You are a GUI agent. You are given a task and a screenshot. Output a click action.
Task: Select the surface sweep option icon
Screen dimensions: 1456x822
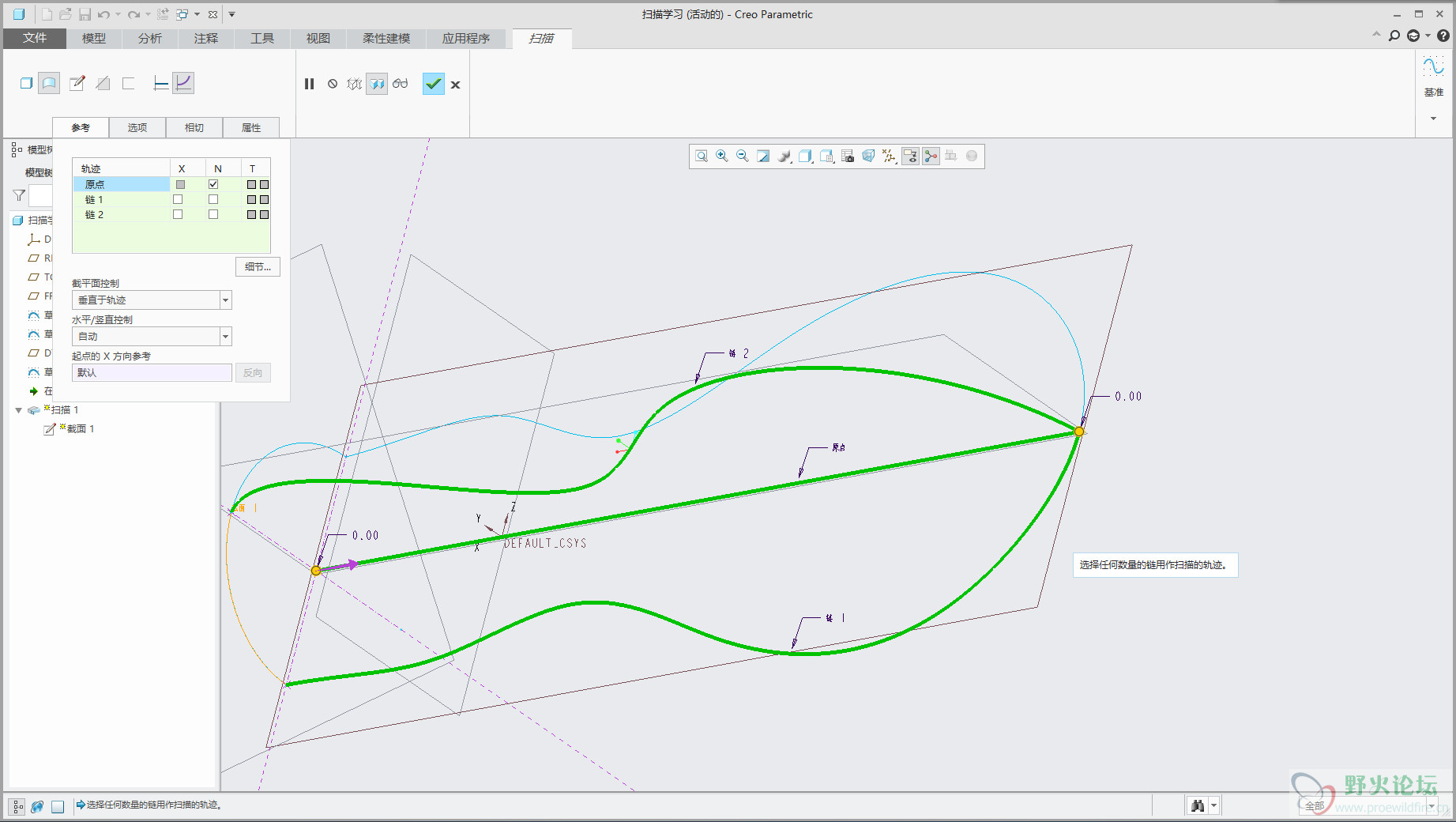tap(49, 83)
